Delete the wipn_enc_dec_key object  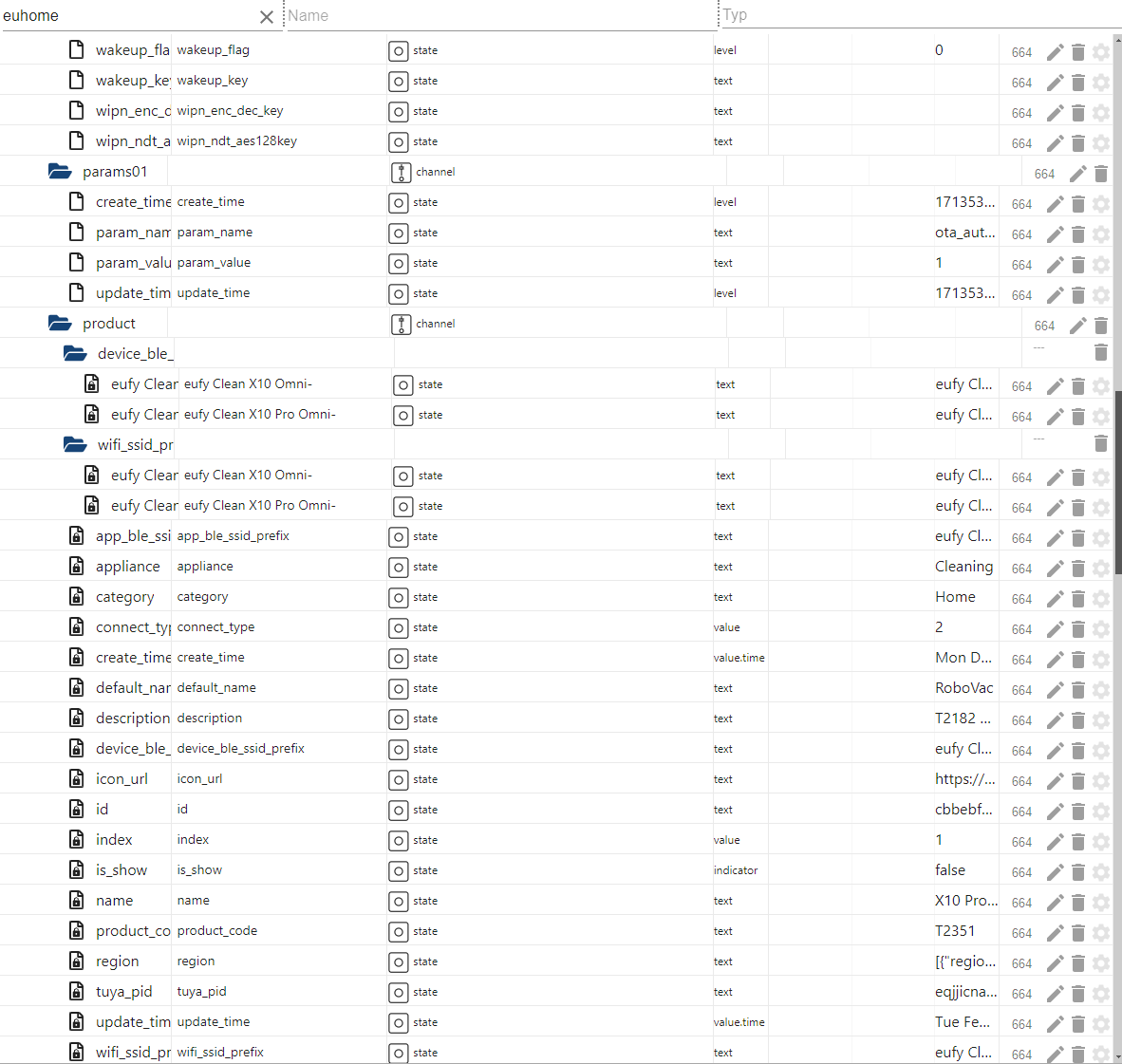(1078, 113)
